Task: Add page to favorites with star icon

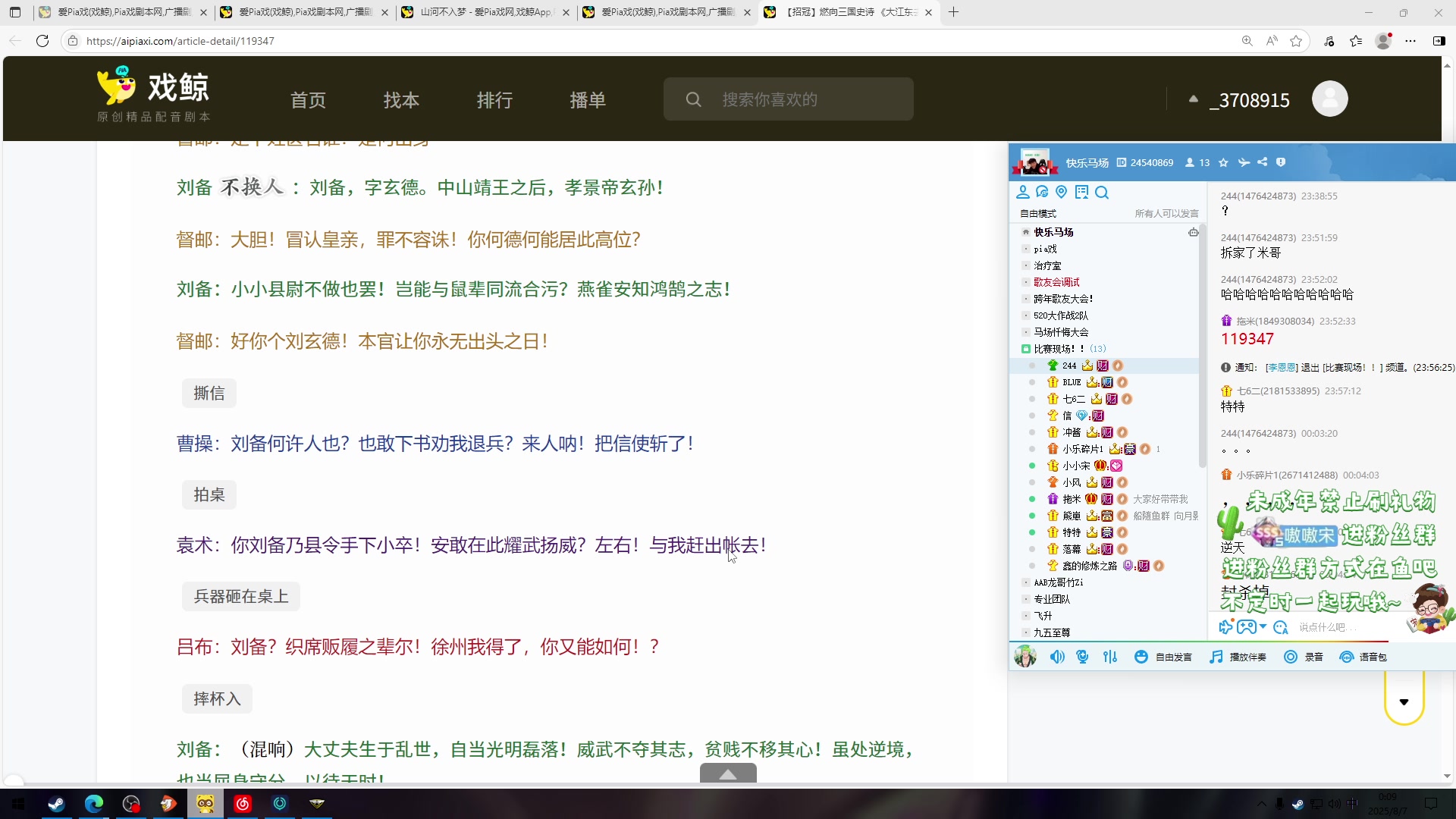Action: coord(1297,41)
